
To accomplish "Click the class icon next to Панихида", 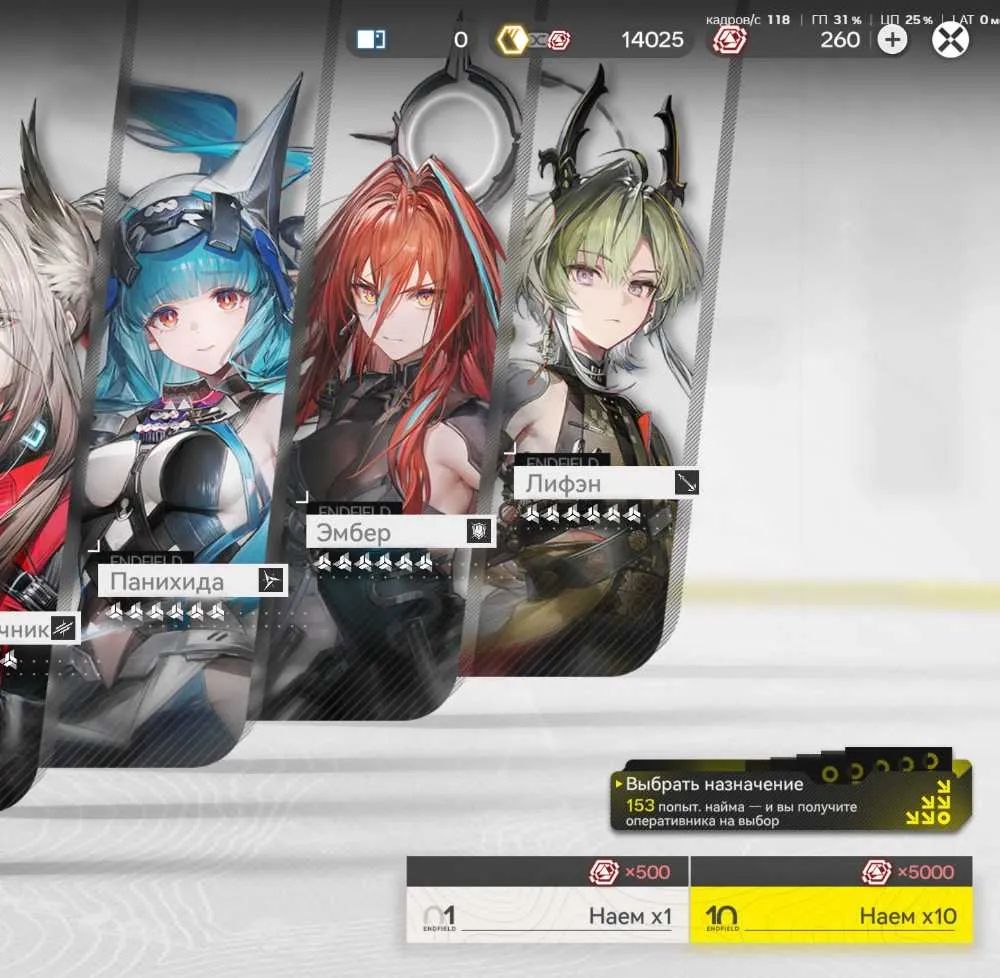I will 272,581.
